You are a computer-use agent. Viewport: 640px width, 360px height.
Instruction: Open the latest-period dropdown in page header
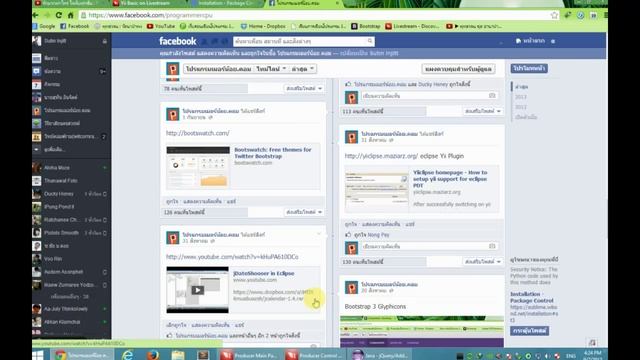pos(302,69)
